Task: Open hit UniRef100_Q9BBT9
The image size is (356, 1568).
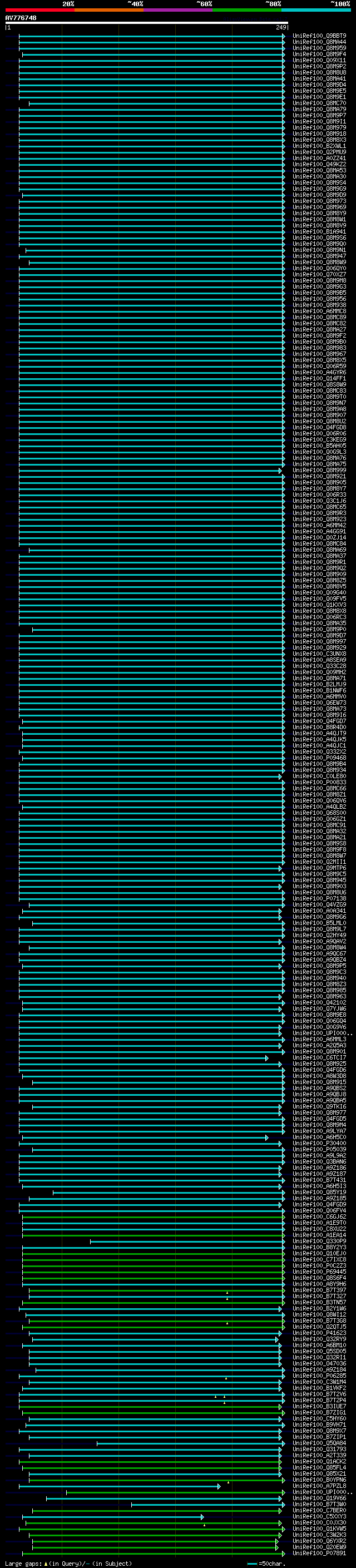Action: coord(319,36)
